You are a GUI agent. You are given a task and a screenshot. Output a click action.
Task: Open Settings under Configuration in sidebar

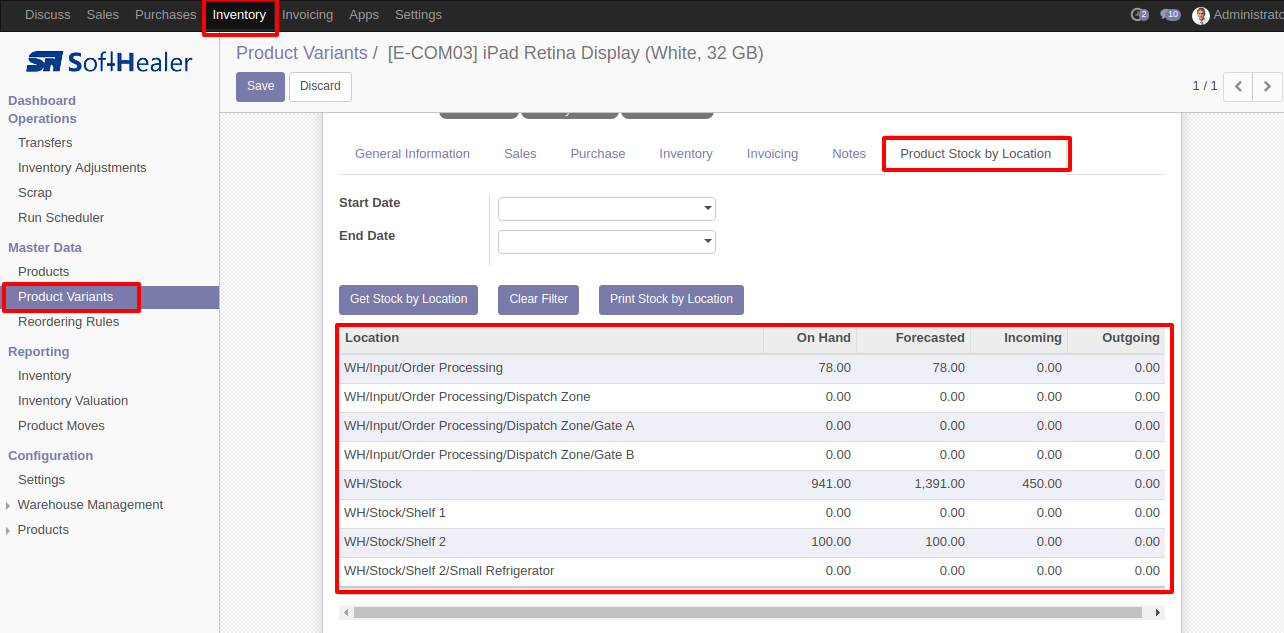click(41, 480)
